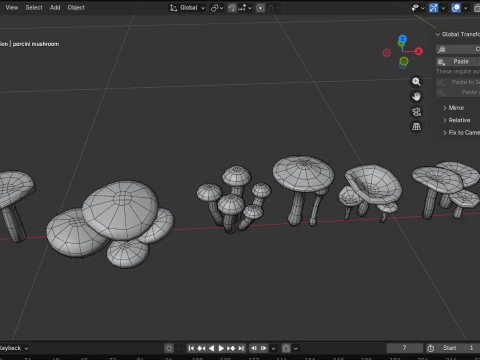Click the current frame field showing 7

(404, 348)
